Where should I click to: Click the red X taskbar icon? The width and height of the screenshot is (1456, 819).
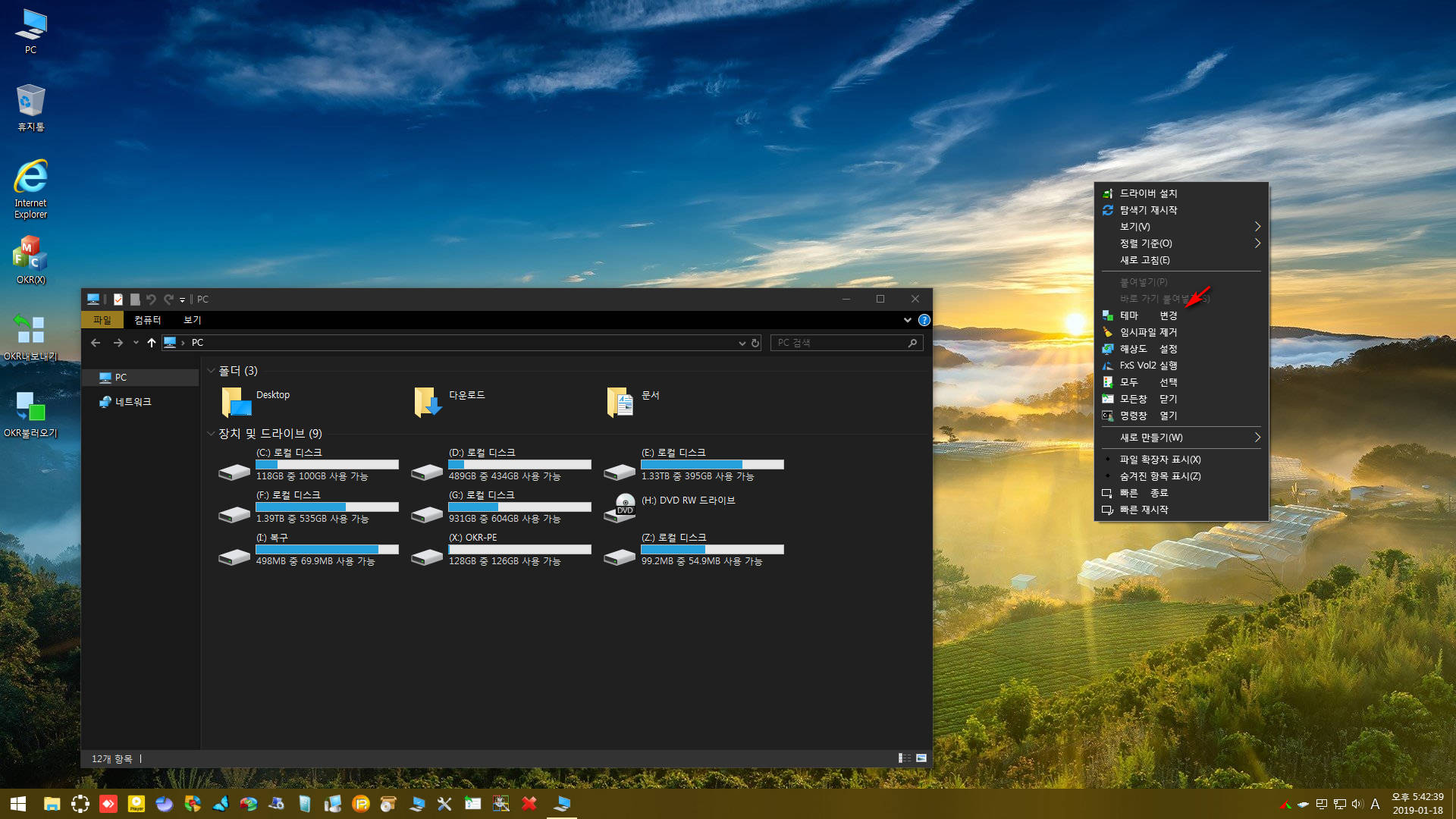529,804
